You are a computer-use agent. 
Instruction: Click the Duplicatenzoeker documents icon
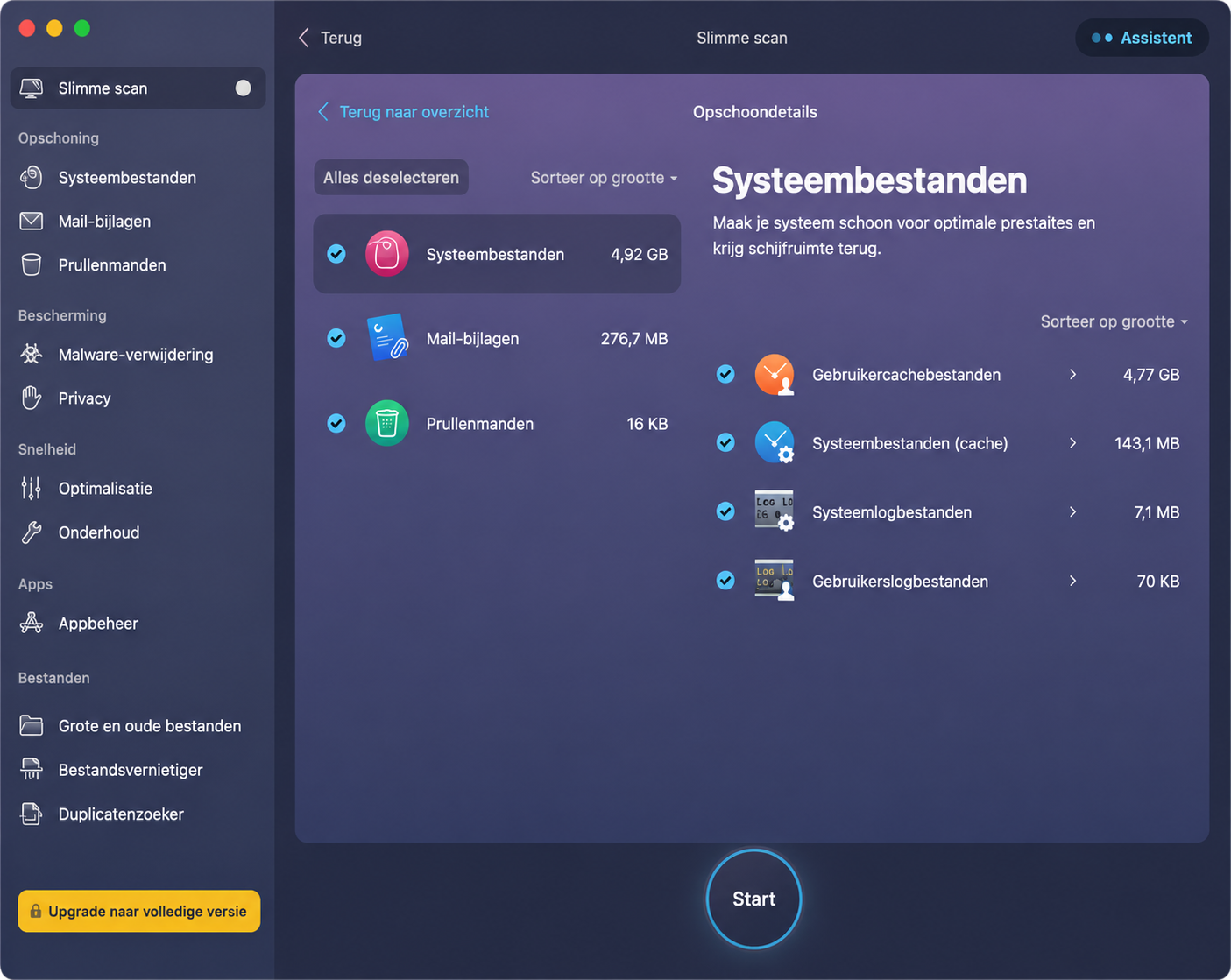32,814
